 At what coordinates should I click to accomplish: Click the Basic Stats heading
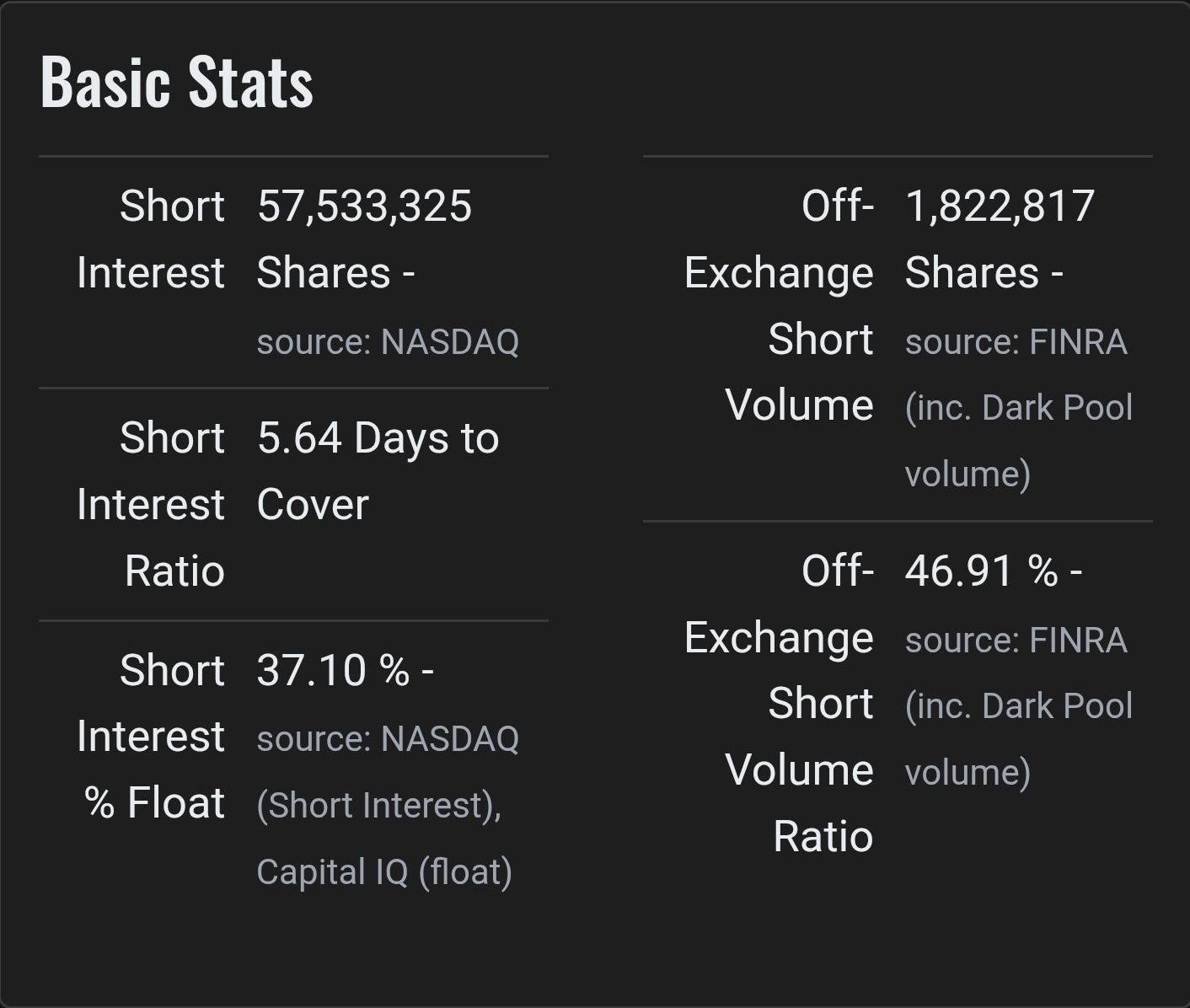click(177, 82)
